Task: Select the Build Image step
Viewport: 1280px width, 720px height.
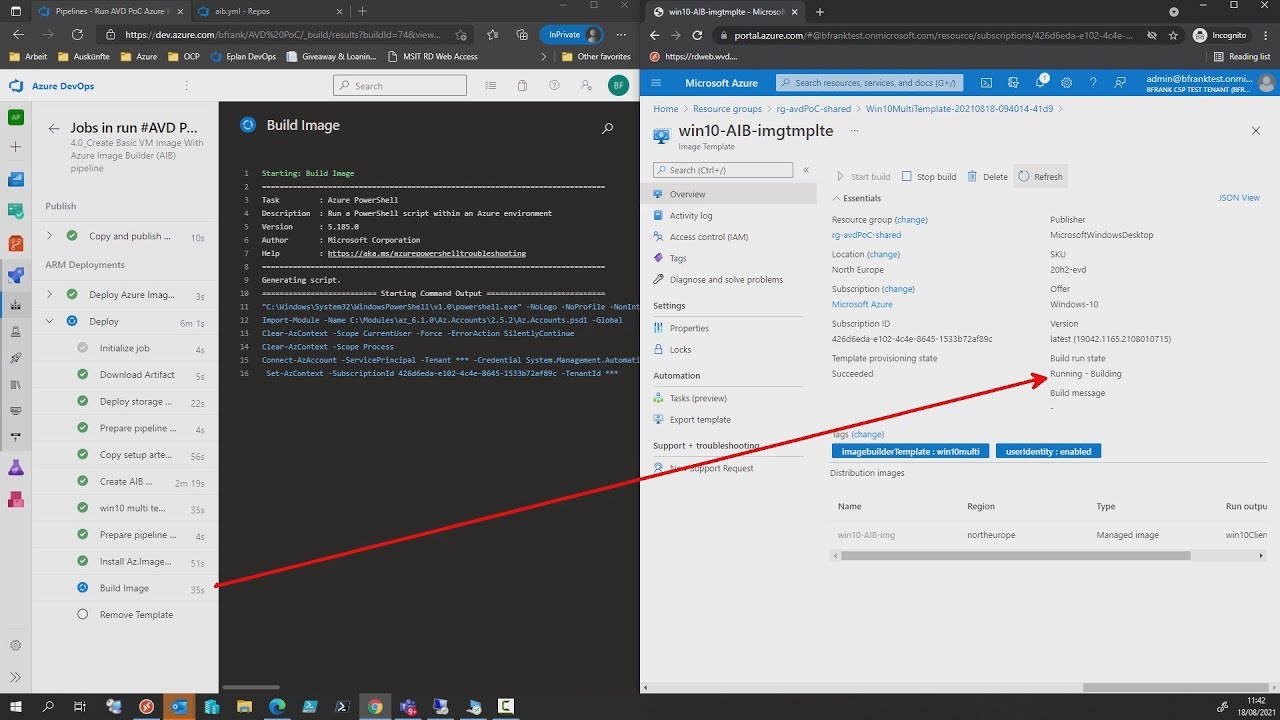Action: click(x=125, y=588)
